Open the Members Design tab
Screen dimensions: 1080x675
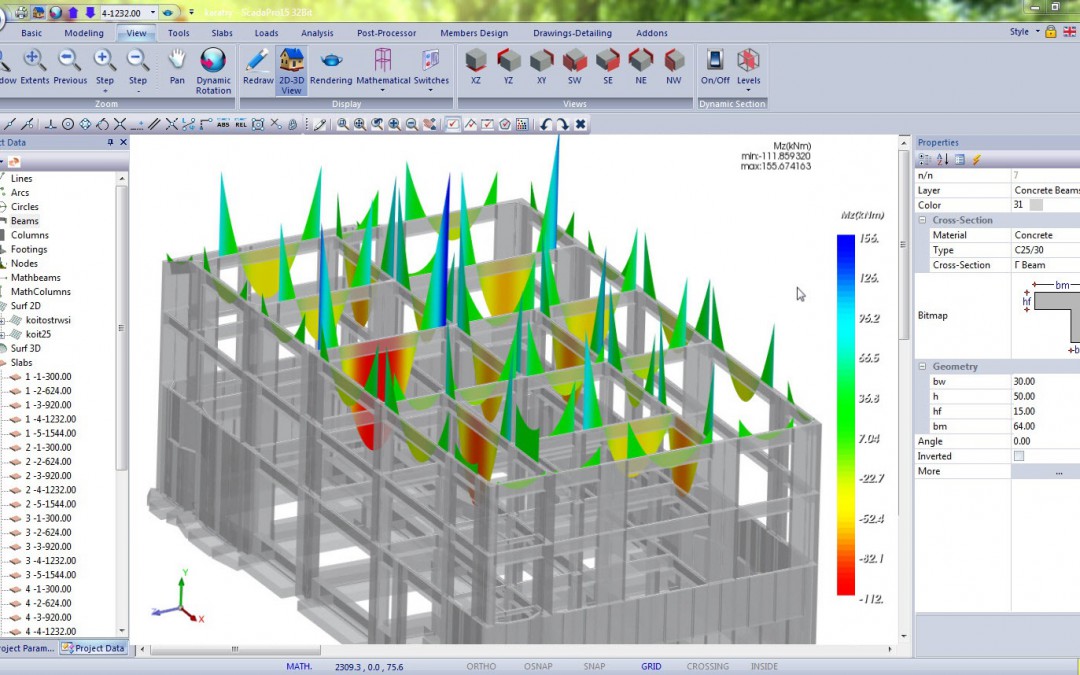click(x=474, y=33)
